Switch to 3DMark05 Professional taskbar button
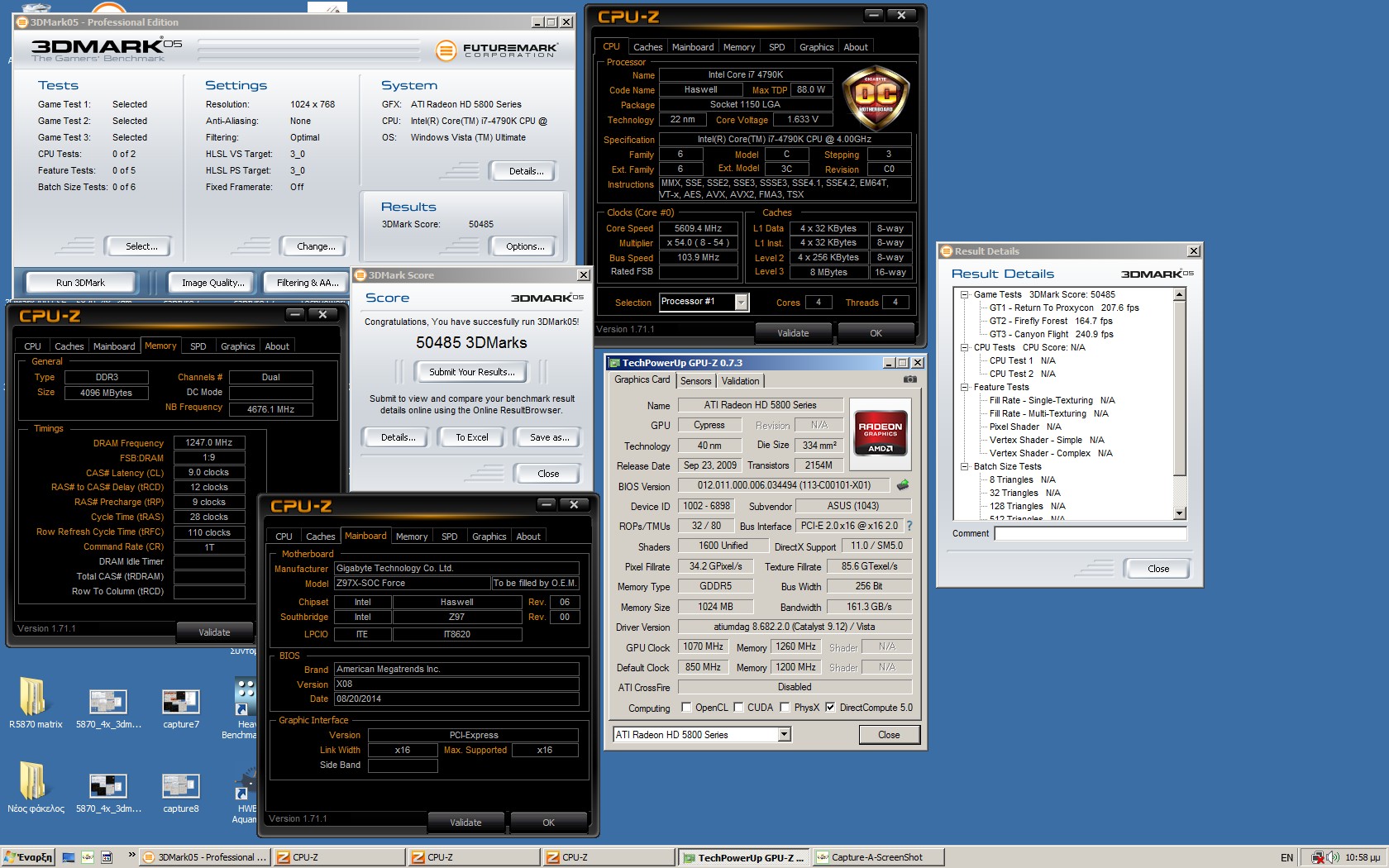This screenshot has width=1389, height=868. pos(204,857)
